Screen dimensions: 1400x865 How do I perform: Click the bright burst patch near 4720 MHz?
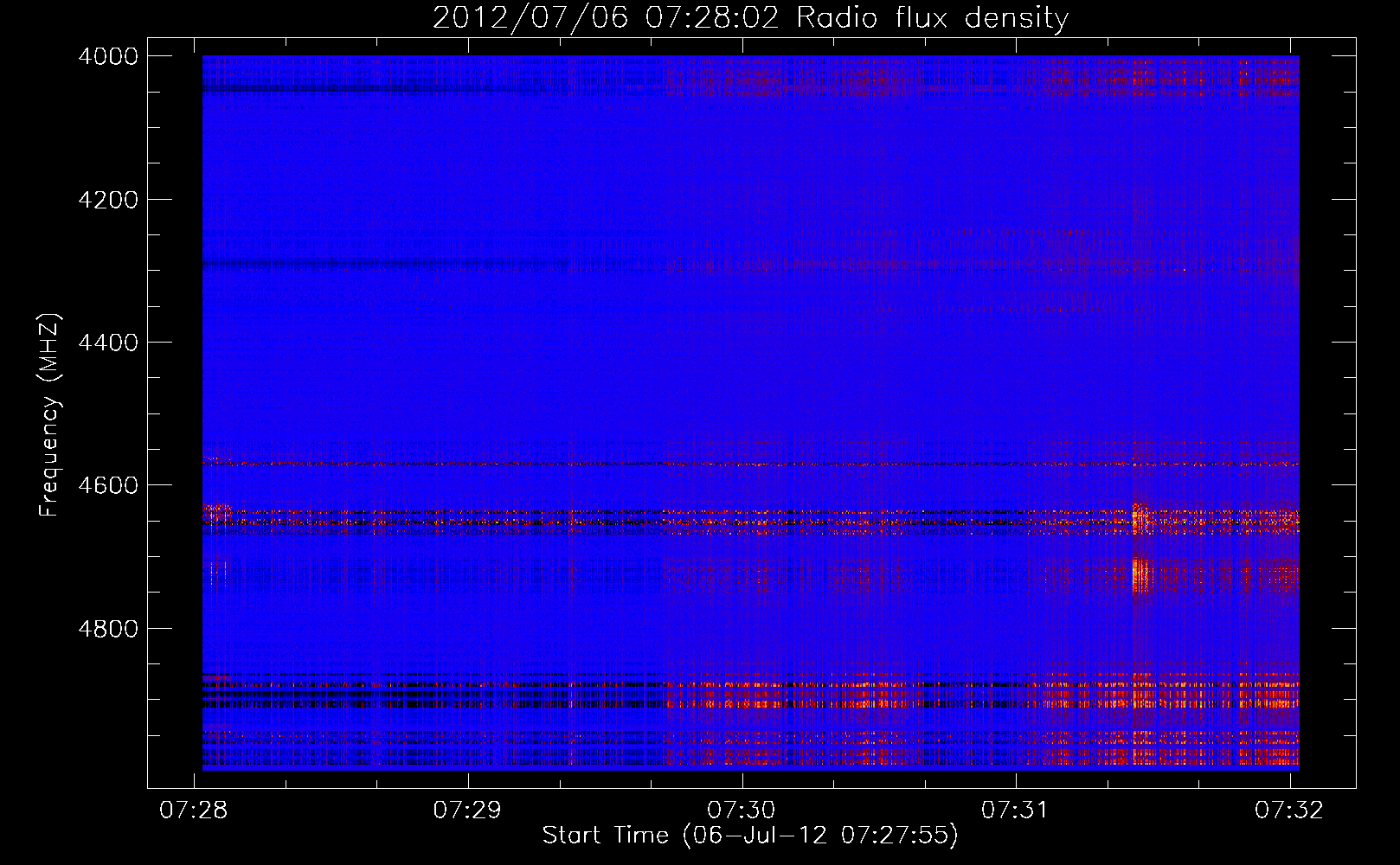[x=1142, y=574]
